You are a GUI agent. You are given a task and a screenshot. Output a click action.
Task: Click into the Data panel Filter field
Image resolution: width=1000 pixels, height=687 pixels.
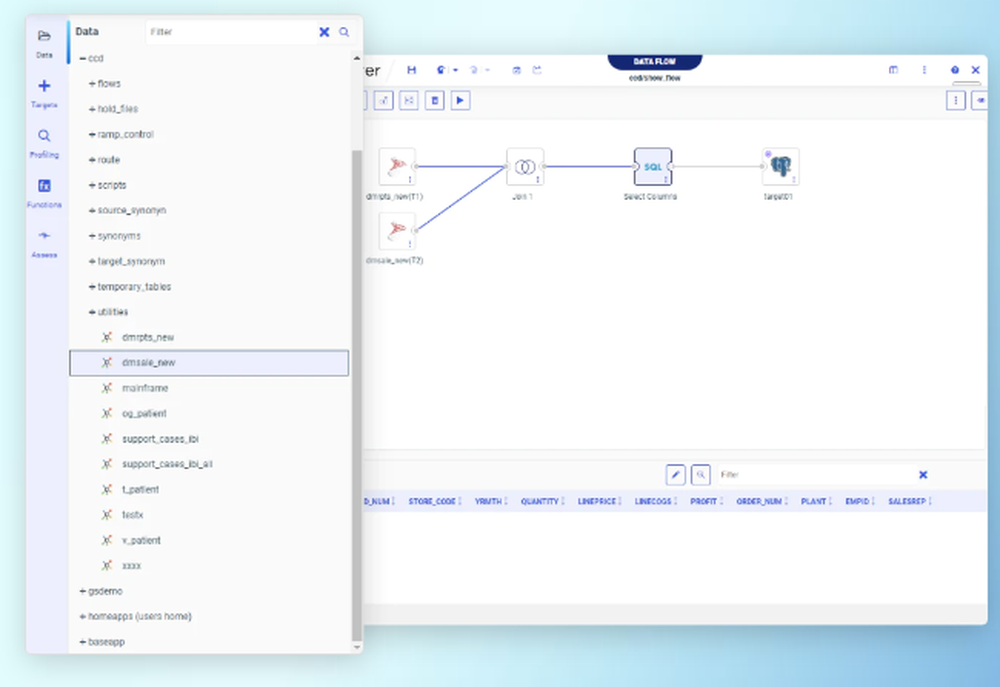pyautogui.click(x=231, y=32)
